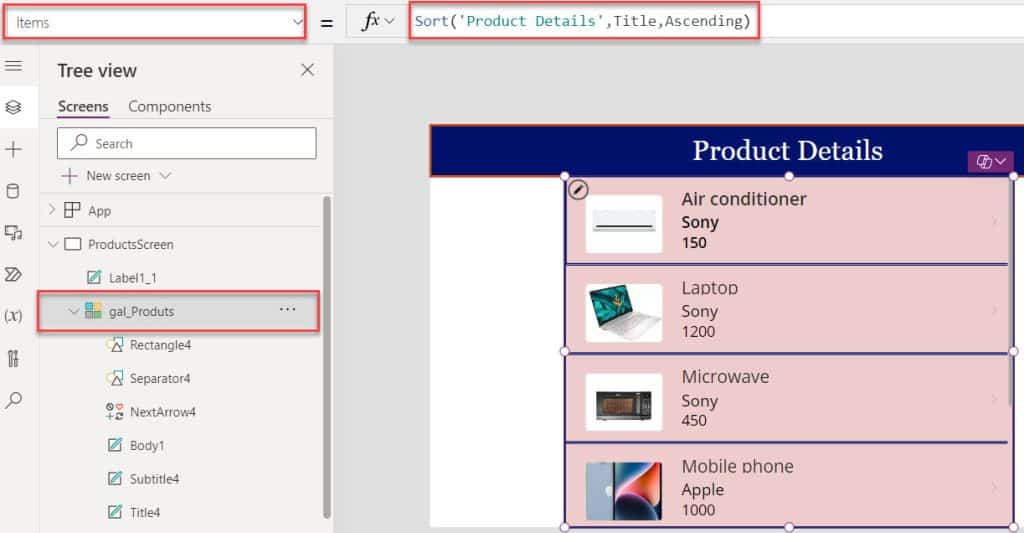The height and width of the screenshot is (533, 1024).
Task: Open the hamburger menu icon
Action: point(13,65)
